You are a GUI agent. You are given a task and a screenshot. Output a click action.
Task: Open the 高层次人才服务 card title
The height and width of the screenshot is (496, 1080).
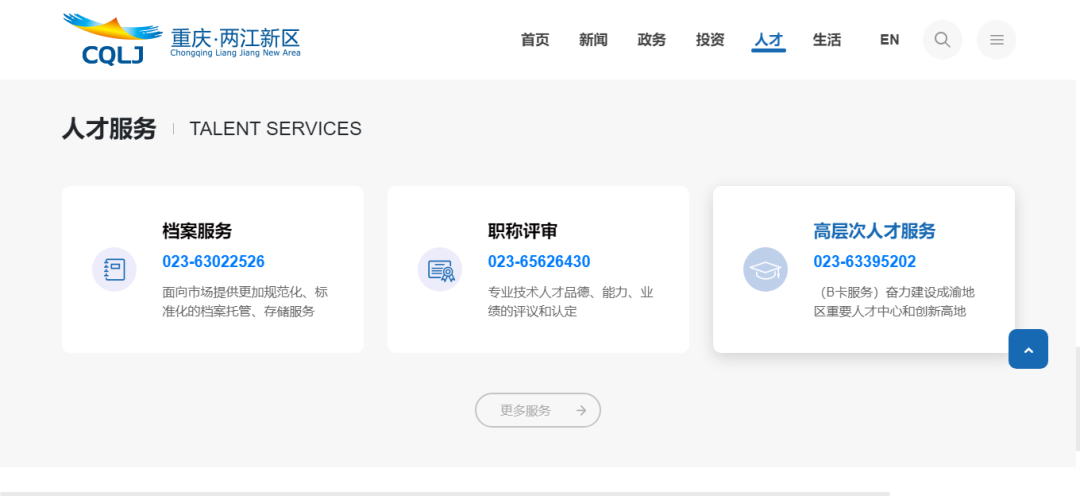pyautogui.click(x=874, y=231)
